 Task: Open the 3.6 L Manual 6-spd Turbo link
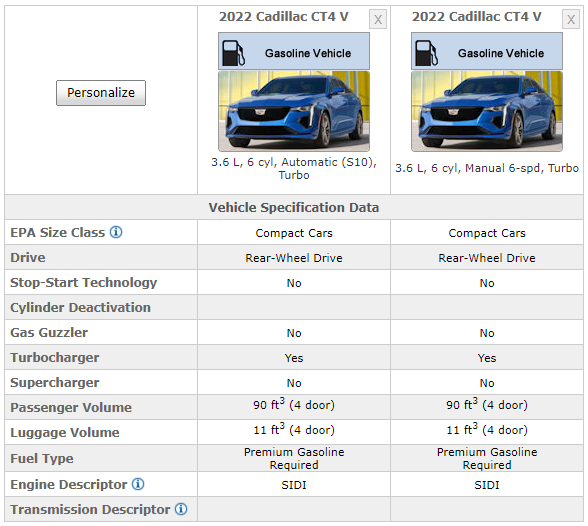click(487, 168)
